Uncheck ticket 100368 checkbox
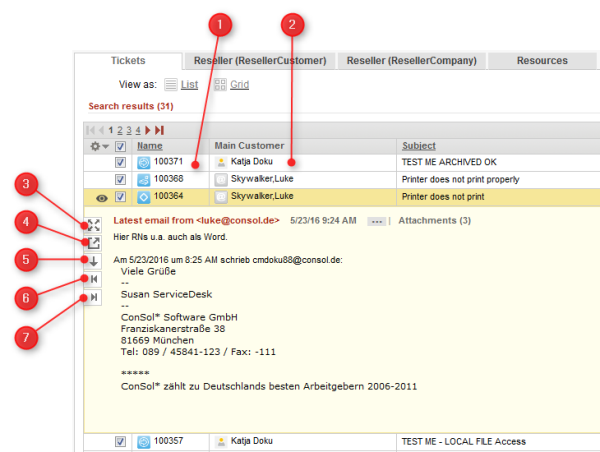Image resolution: width=600 pixels, height=452 pixels. (x=120, y=179)
